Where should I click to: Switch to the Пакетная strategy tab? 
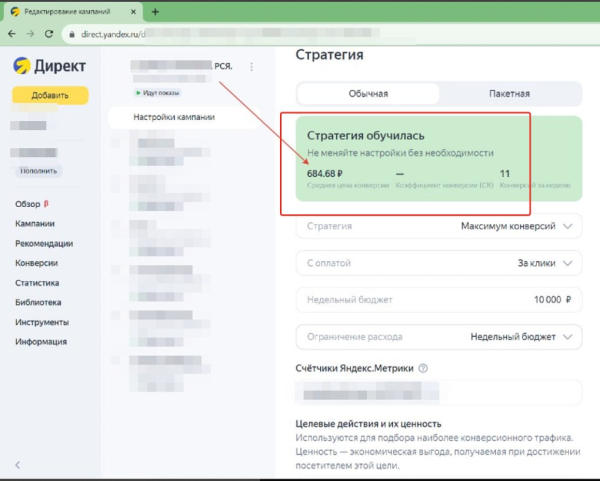(509, 94)
